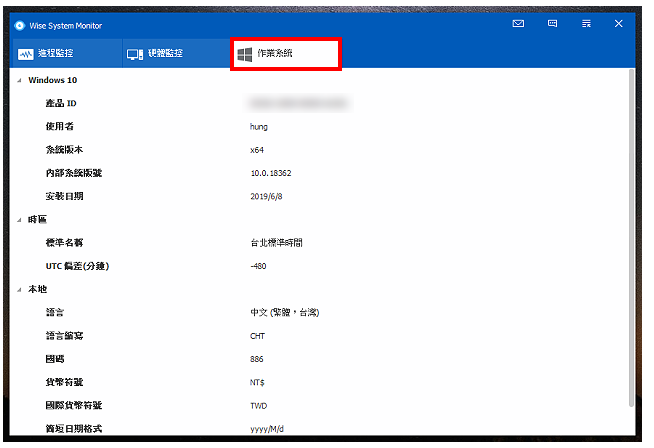Click the 時區 section heading

[37, 219]
